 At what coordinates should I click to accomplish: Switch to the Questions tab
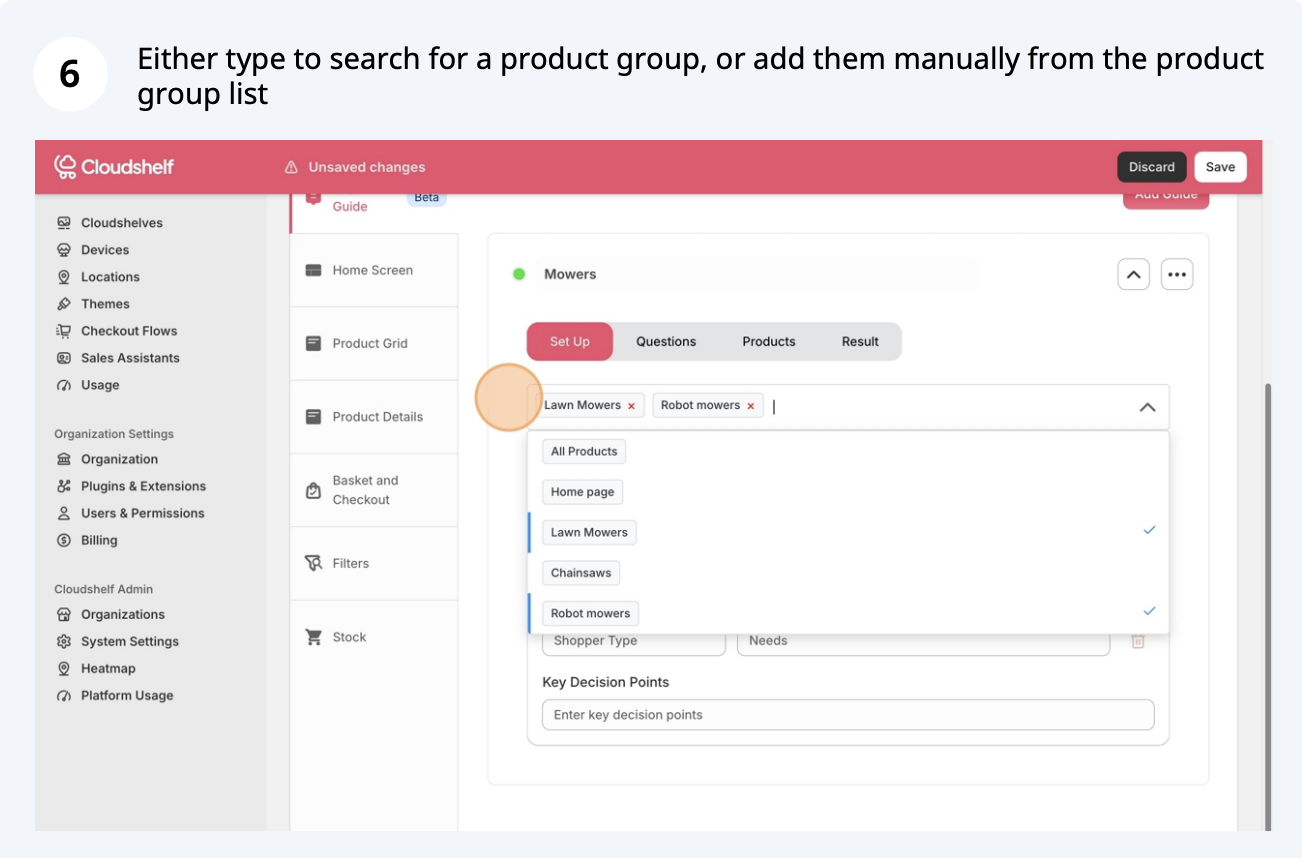coord(666,341)
